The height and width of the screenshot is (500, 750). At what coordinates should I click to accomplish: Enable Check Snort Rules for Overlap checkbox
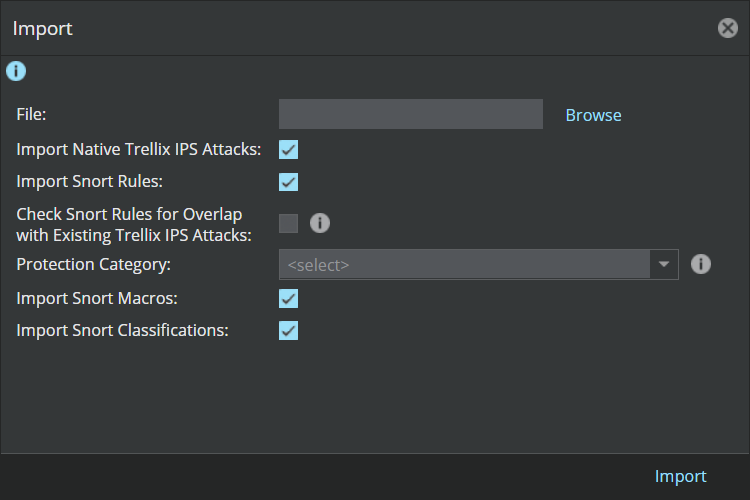288,223
